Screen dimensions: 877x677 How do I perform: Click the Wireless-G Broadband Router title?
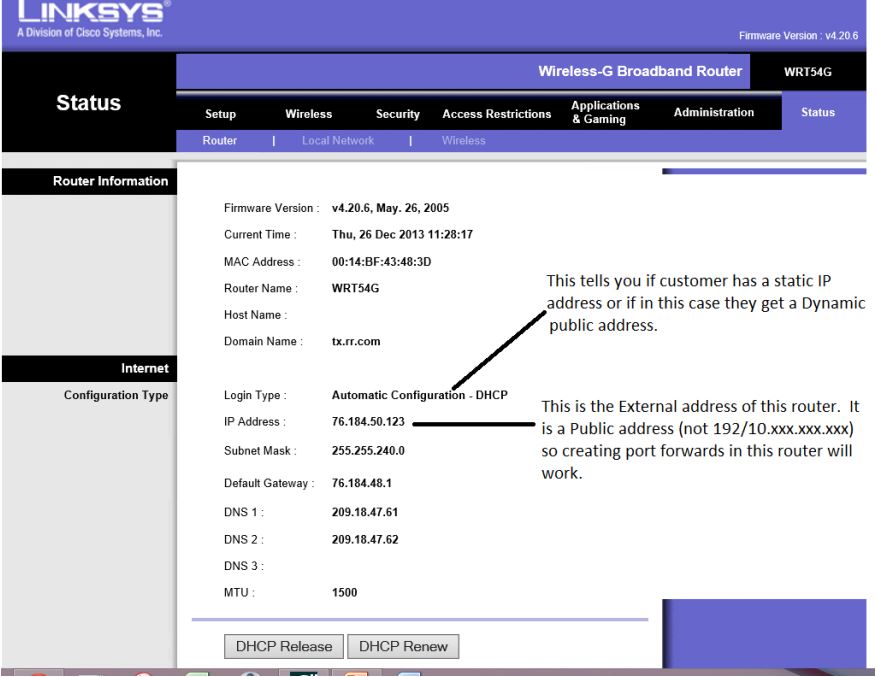[640, 71]
